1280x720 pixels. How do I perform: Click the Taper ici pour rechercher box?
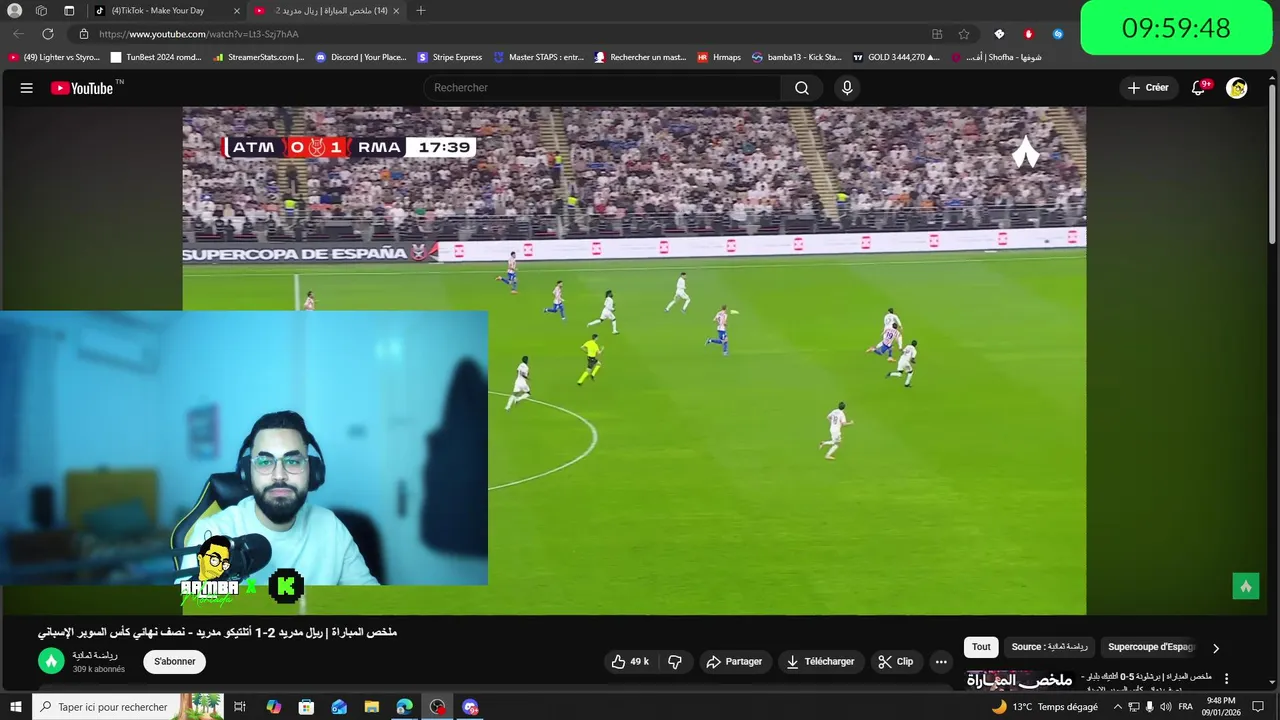[128, 707]
